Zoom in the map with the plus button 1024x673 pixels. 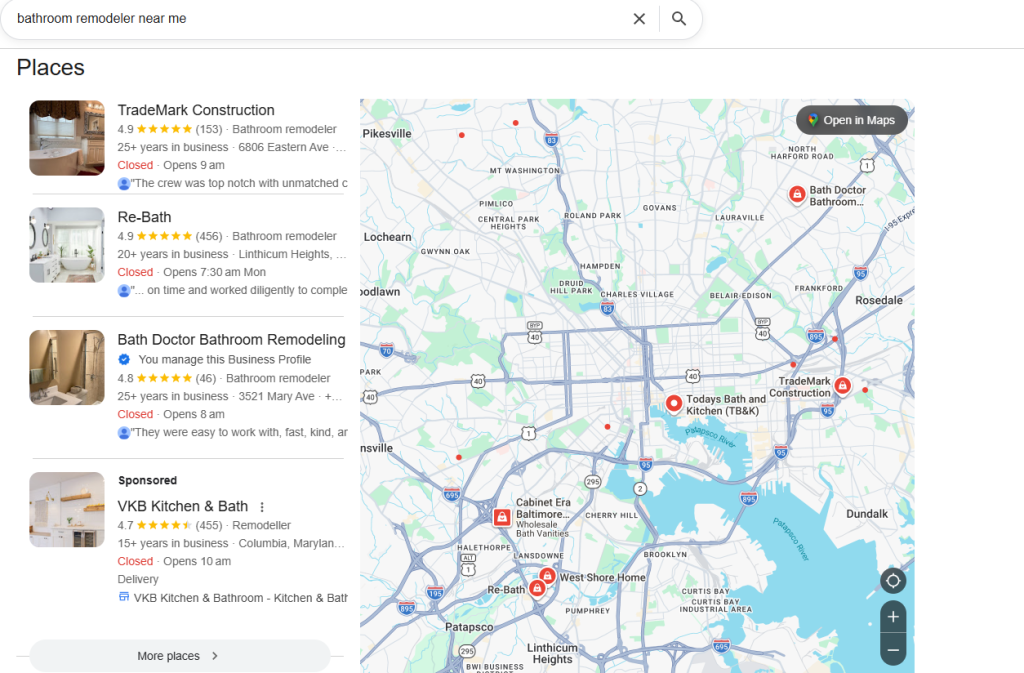893,617
